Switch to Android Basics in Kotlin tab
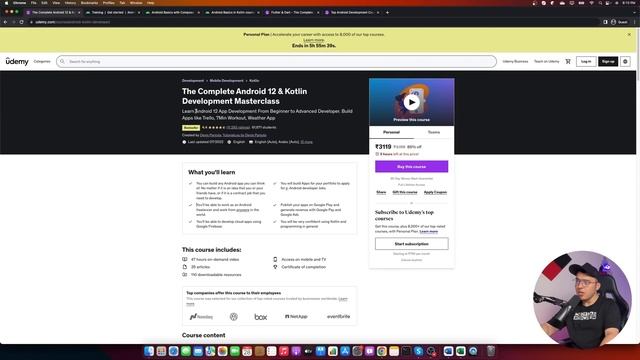The image size is (640, 360). [x=232, y=13]
